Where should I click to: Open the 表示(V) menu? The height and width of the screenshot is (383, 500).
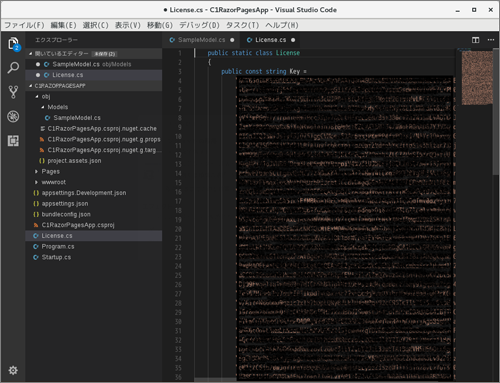pyautogui.click(x=128, y=25)
